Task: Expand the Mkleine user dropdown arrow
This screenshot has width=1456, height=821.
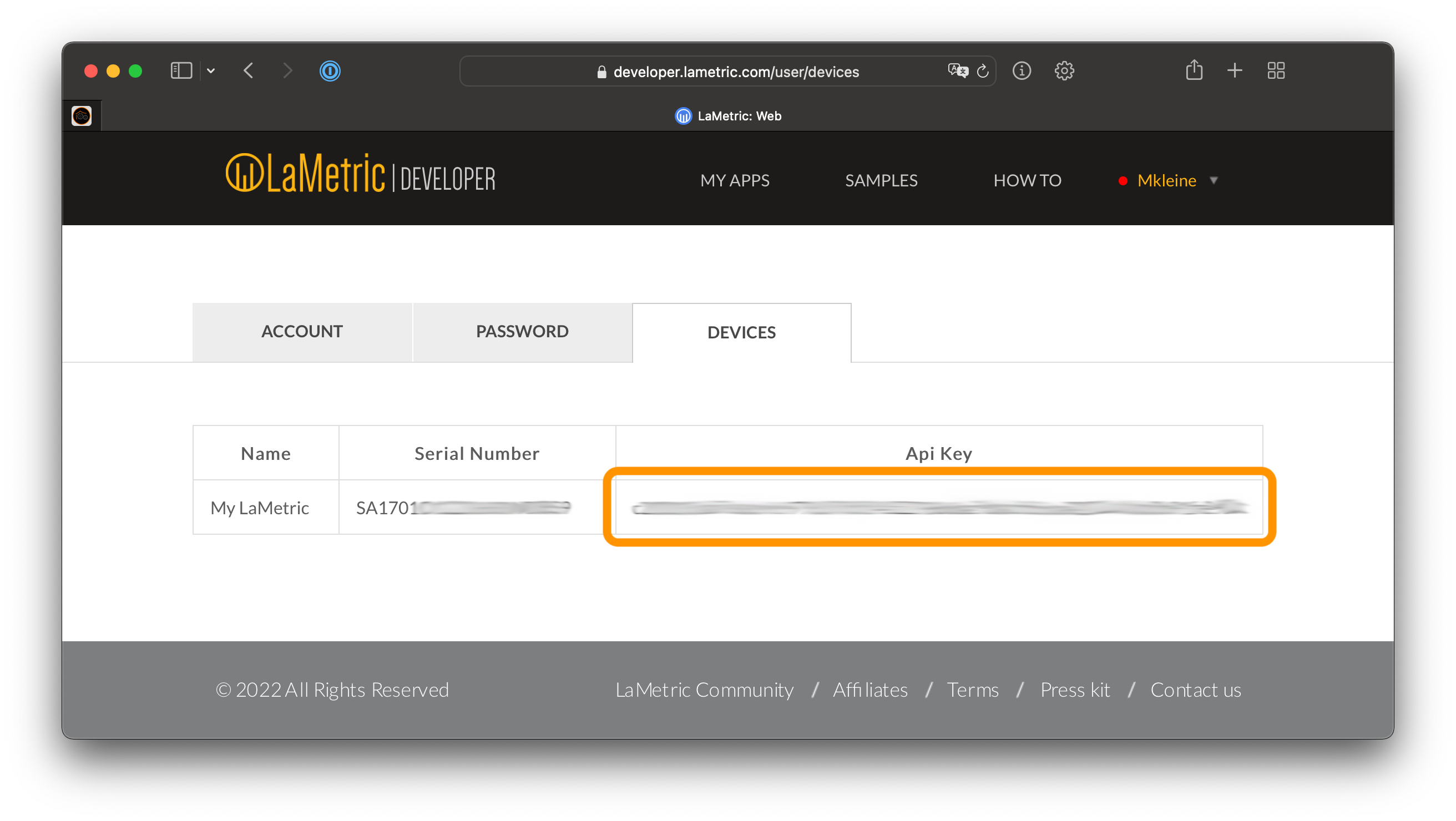Action: click(x=1214, y=180)
